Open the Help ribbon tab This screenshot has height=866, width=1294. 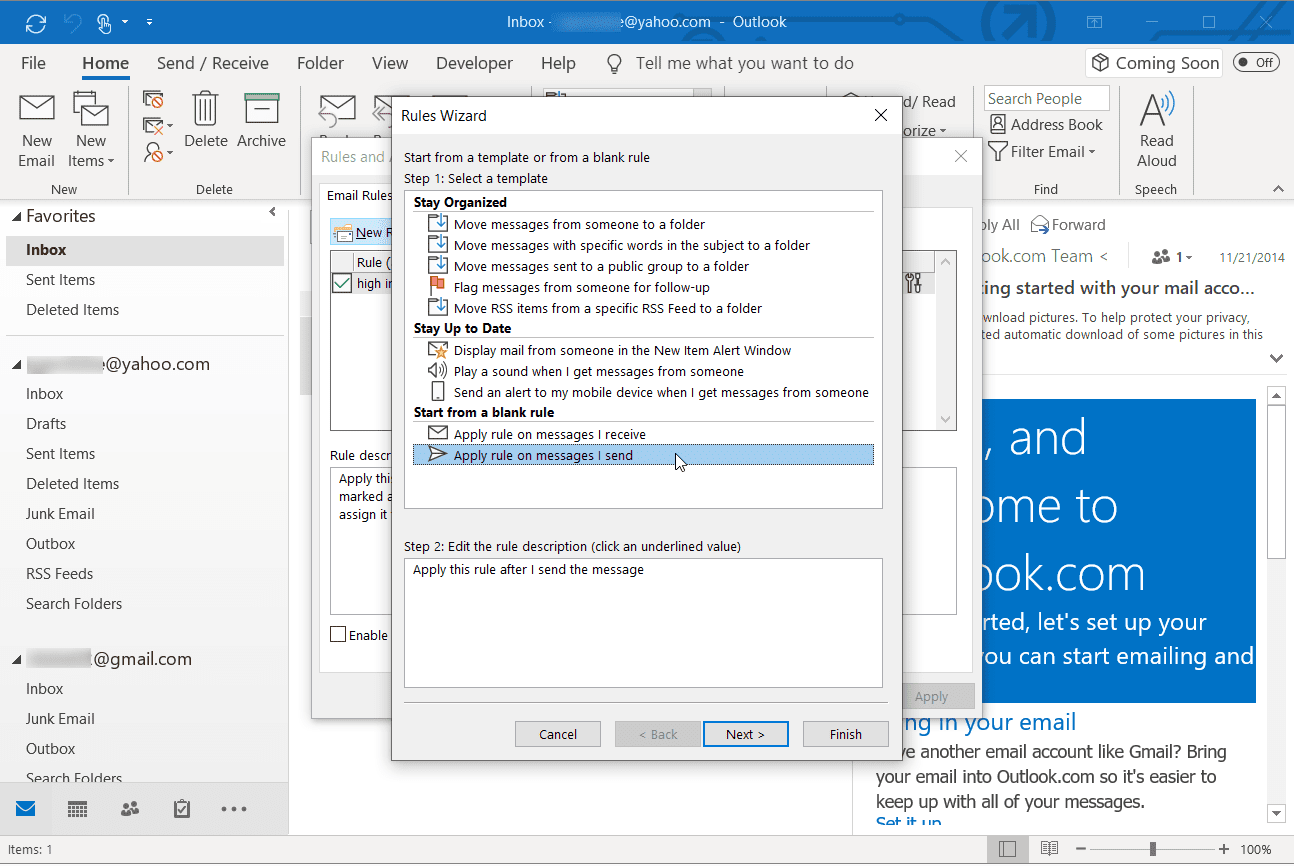[x=558, y=63]
